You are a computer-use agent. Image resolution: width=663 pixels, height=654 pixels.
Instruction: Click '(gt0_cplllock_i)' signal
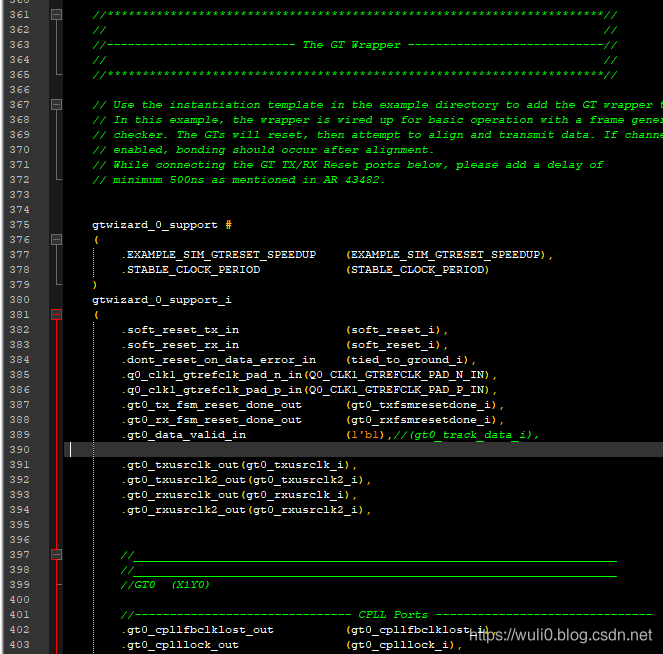point(400,645)
